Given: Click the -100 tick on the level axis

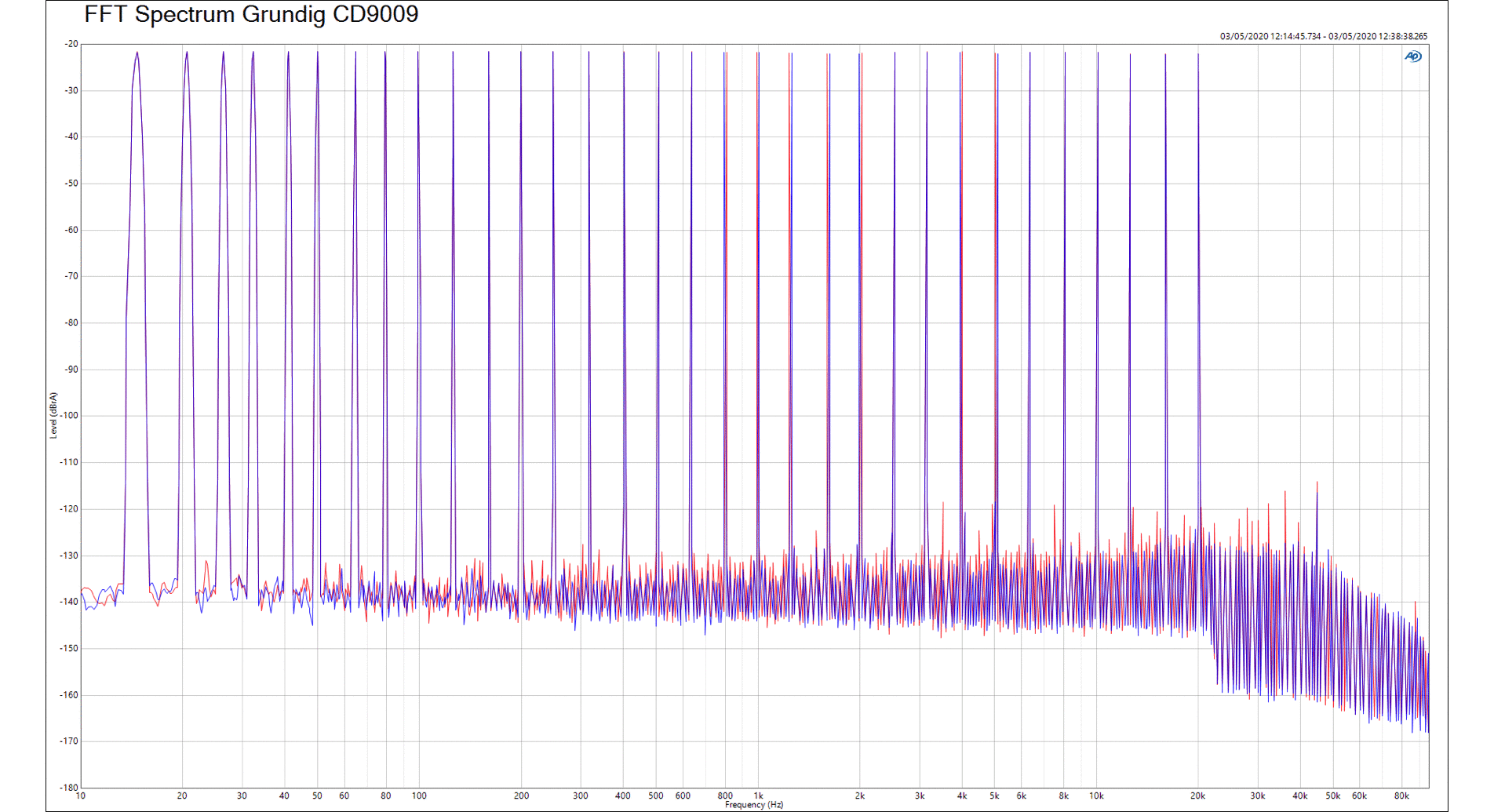Looking at the screenshot, I should coord(70,416).
